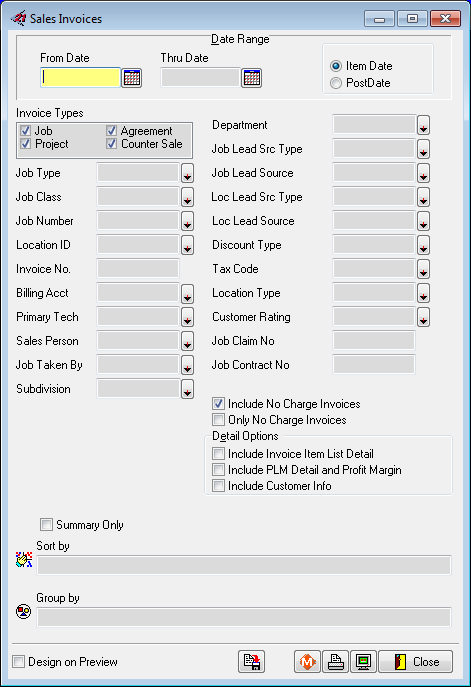Uncheck the Counter Sale invoice type

[111, 144]
